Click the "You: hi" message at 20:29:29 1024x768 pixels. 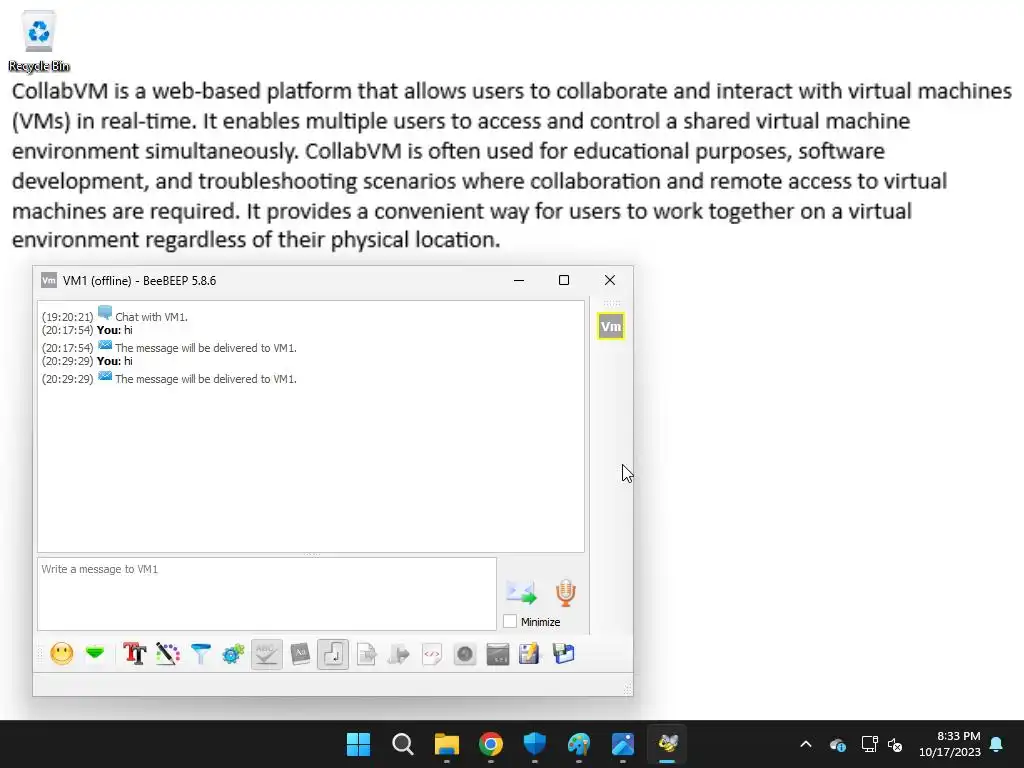point(115,361)
